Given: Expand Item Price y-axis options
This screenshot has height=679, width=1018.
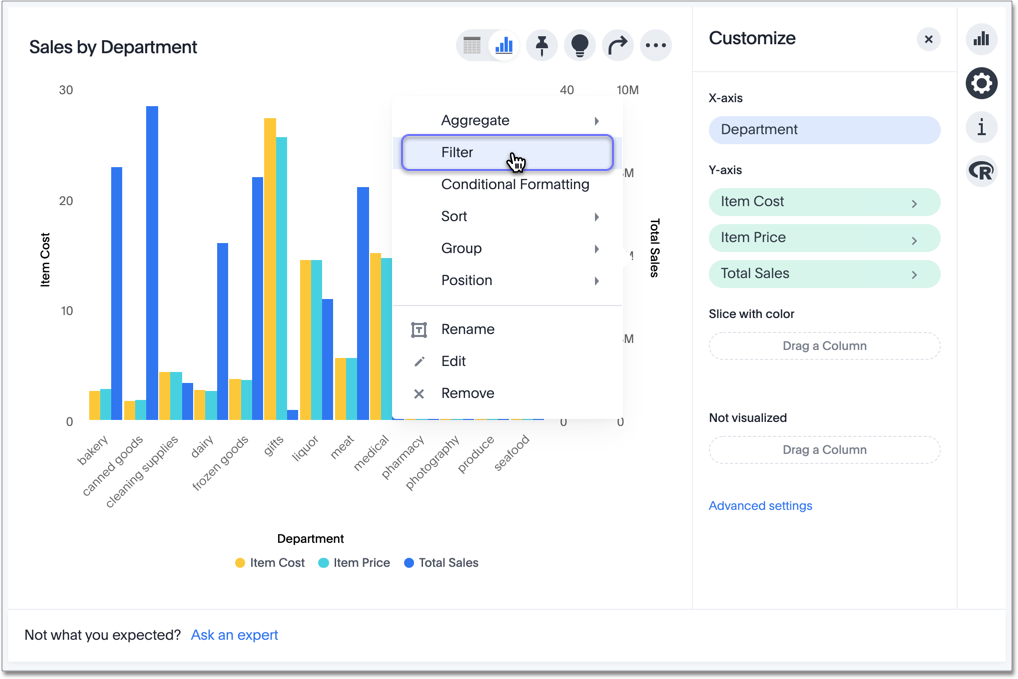Looking at the screenshot, I should pyautogui.click(x=914, y=239).
